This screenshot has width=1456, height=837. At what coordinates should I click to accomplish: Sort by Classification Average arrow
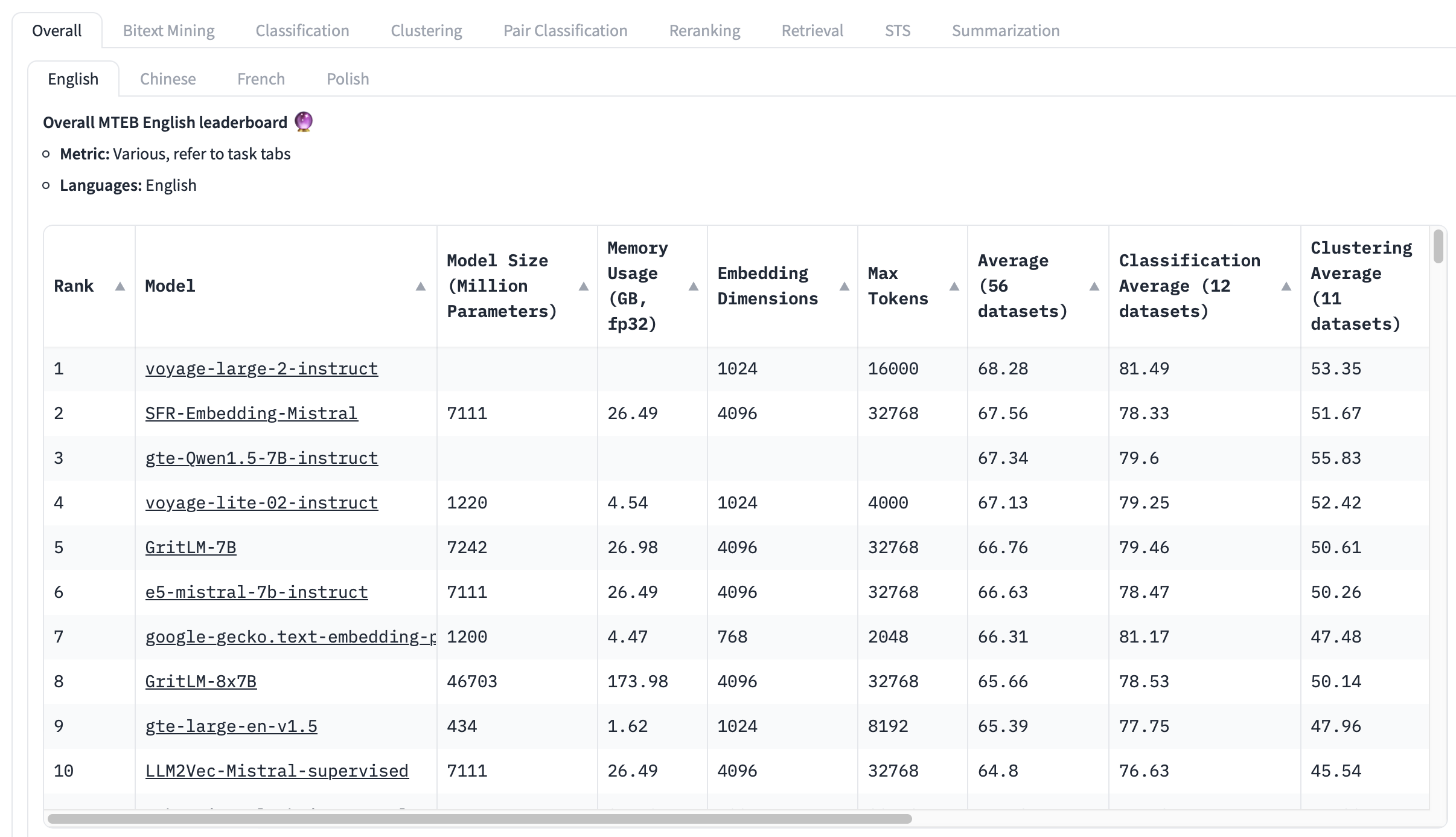pyautogui.click(x=1286, y=286)
